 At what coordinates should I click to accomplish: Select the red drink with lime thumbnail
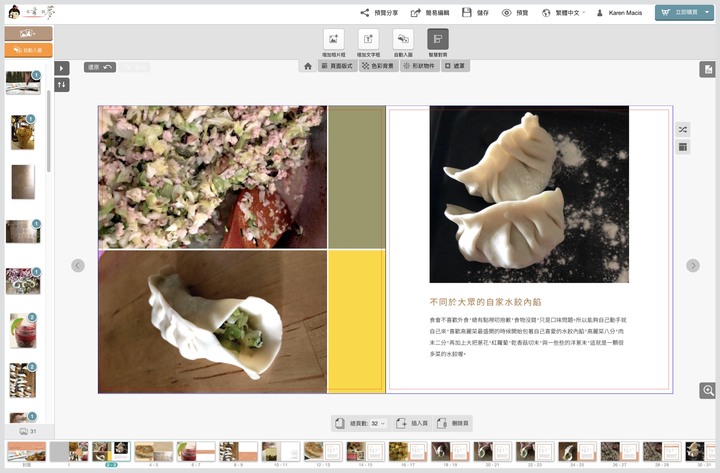click(23, 331)
